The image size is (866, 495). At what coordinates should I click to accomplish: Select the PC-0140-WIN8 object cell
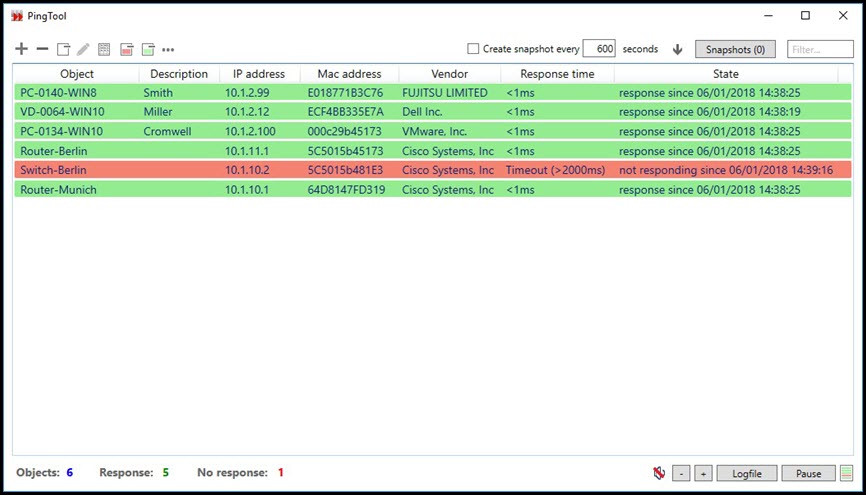point(59,93)
